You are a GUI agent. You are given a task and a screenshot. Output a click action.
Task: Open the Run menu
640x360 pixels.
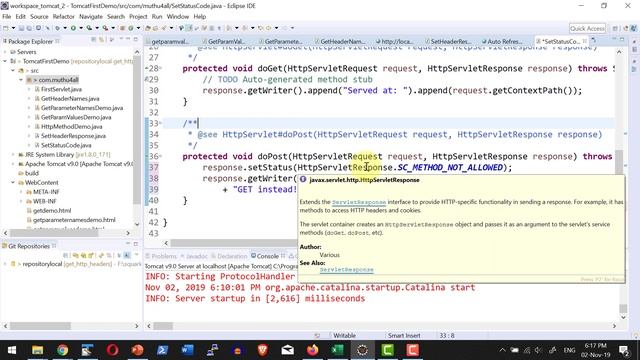tap(157, 17)
